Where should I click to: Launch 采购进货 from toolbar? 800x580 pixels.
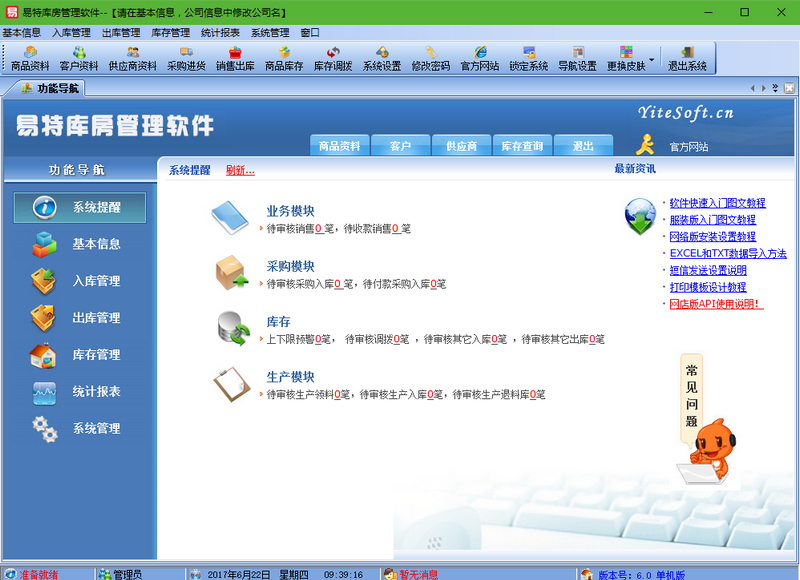(x=186, y=59)
